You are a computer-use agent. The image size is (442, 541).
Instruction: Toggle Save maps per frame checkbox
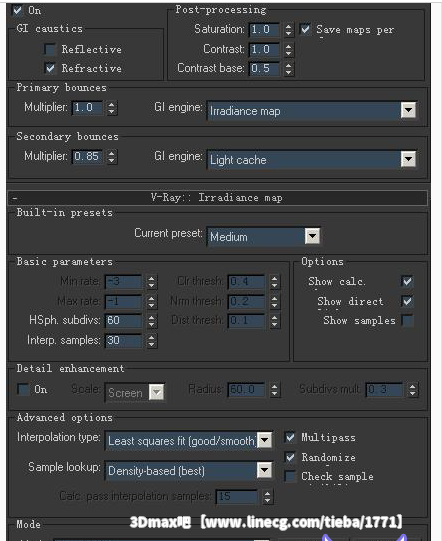(x=305, y=29)
